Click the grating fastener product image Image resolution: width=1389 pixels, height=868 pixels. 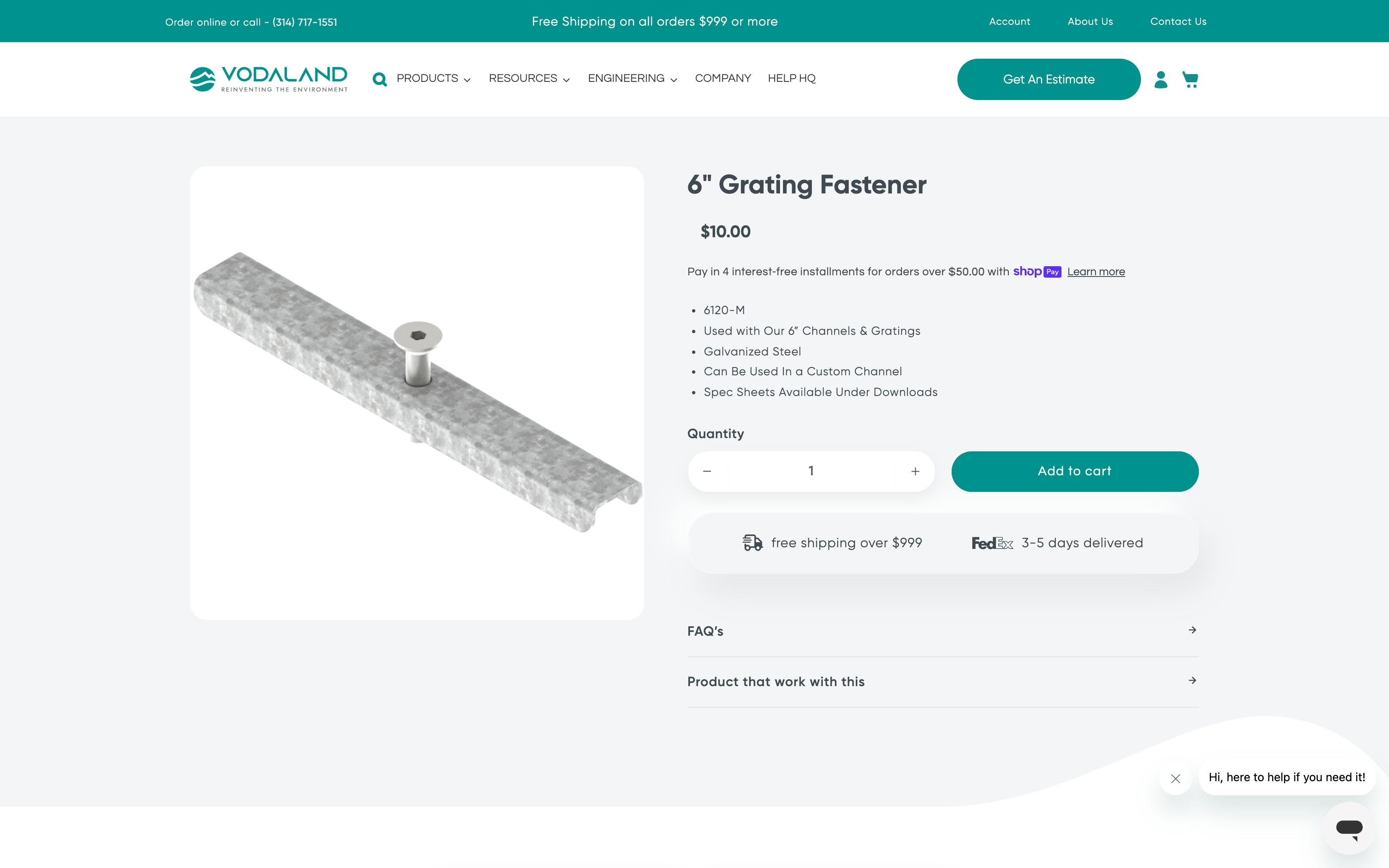pos(417,393)
